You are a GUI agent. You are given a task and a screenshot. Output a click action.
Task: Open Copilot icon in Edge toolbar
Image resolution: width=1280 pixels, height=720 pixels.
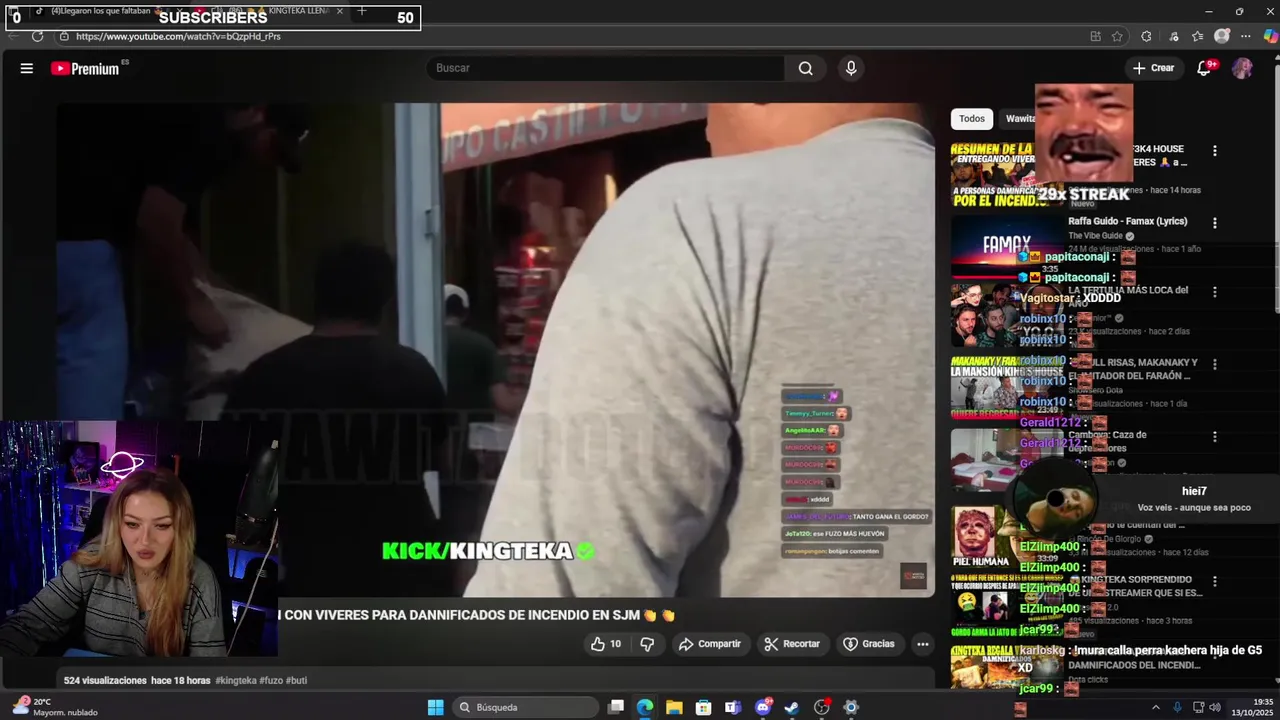click(x=1270, y=36)
